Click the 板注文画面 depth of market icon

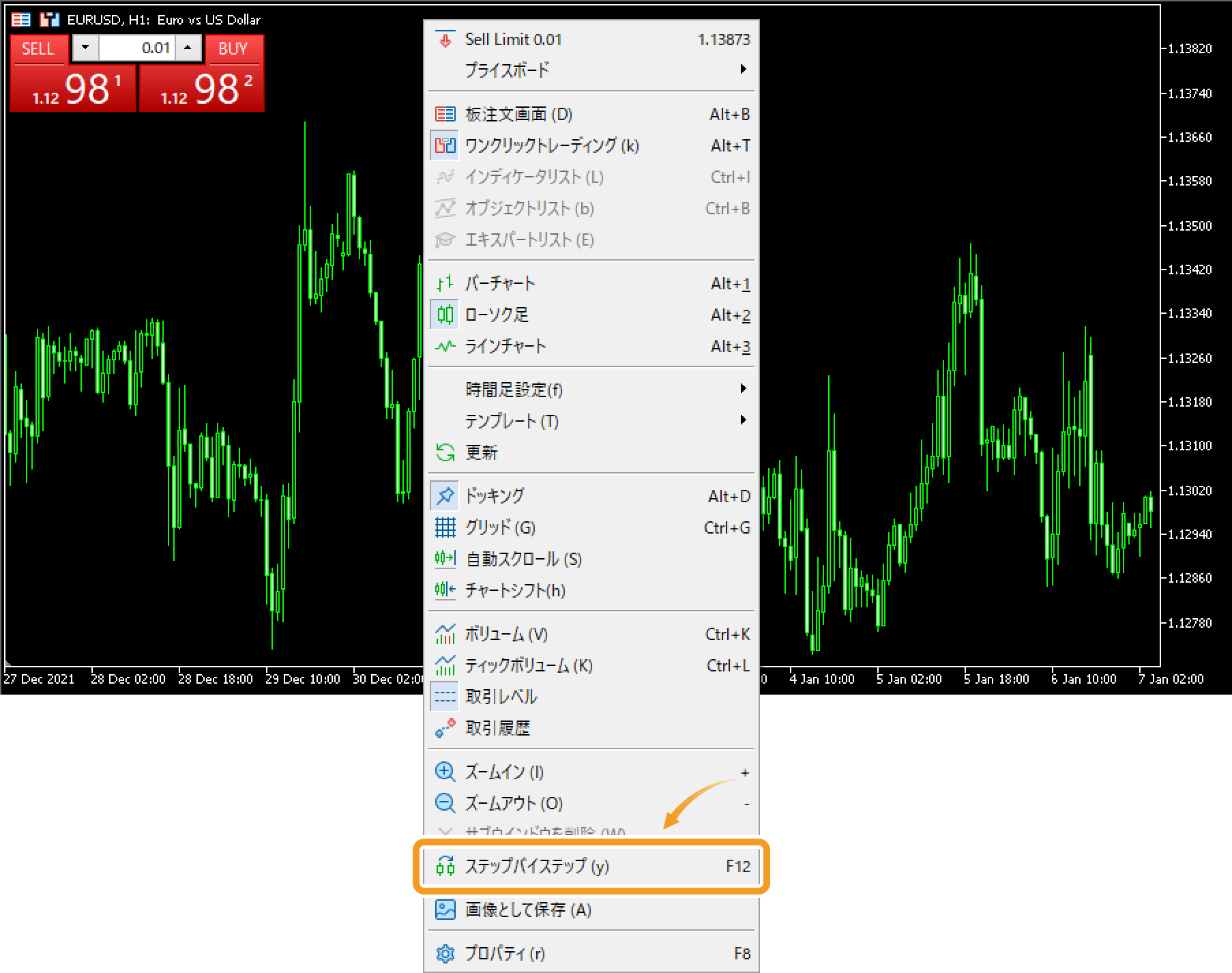[x=445, y=114]
